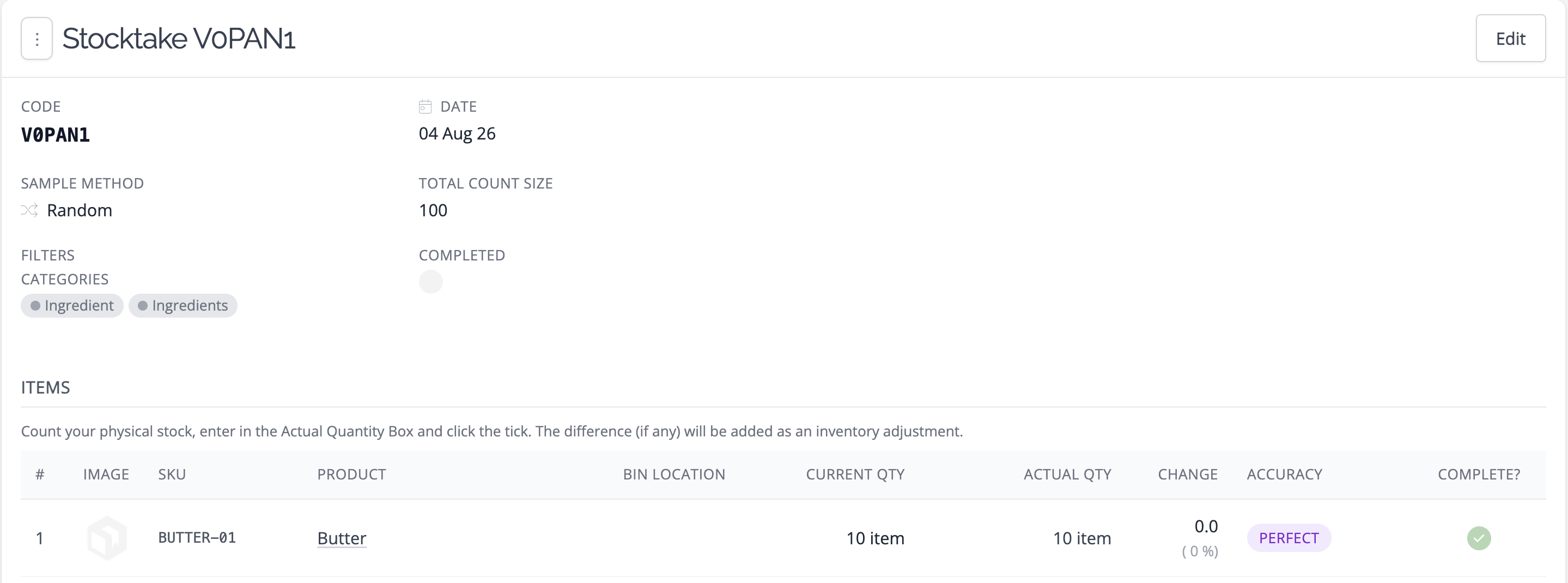Toggle the COMPLETED status circle
The width and height of the screenshot is (1568, 583).
pyautogui.click(x=430, y=282)
